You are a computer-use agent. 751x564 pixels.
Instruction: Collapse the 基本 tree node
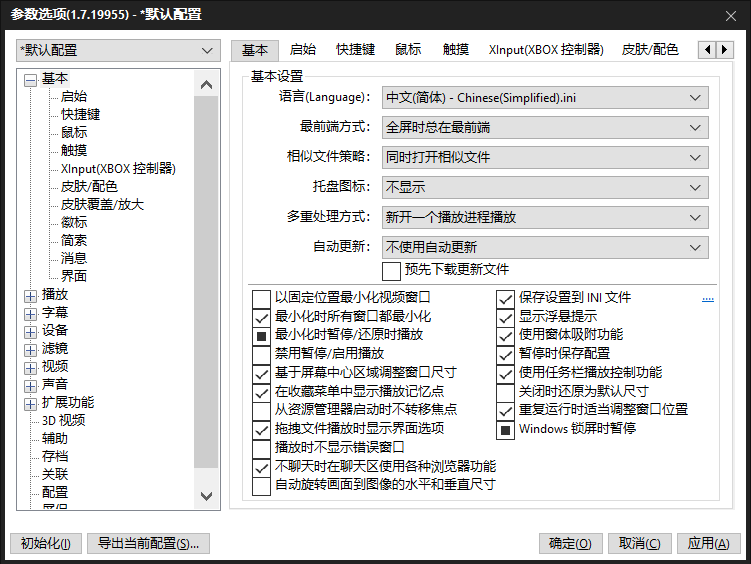(x=30, y=79)
